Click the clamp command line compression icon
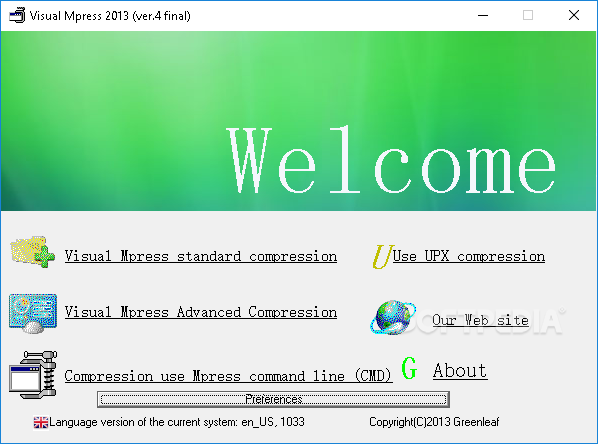This screenshot has width=598, height=444. point(33,375)
